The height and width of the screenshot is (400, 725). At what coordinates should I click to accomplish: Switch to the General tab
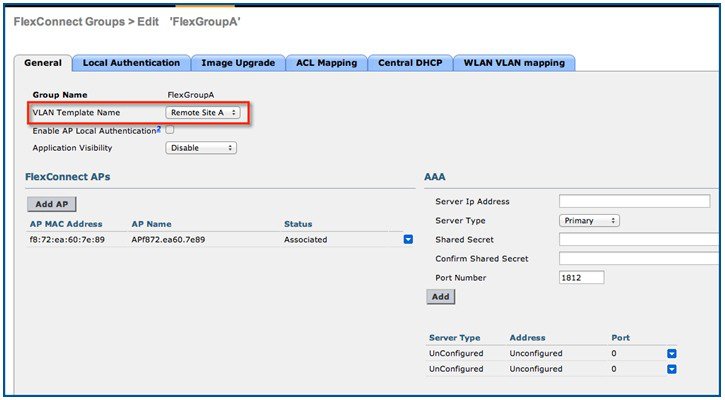tap(43, 63)
